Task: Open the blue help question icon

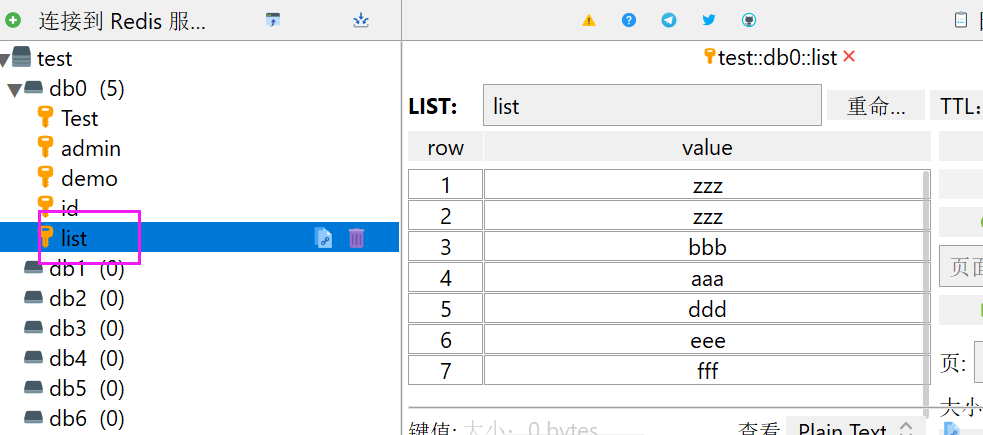Action: pyautogui.click(x=629, y=20)
